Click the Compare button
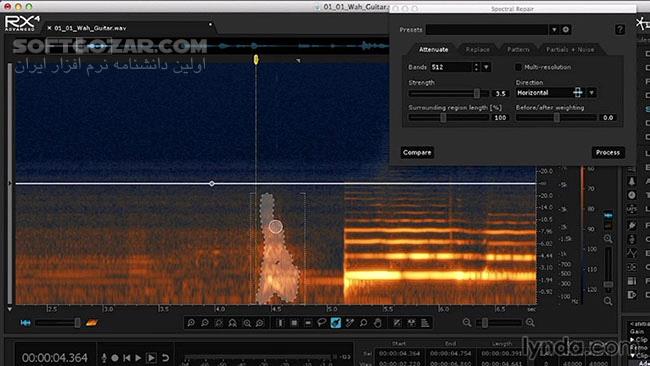This screenshot has height=366, width=650. [417, 153]
